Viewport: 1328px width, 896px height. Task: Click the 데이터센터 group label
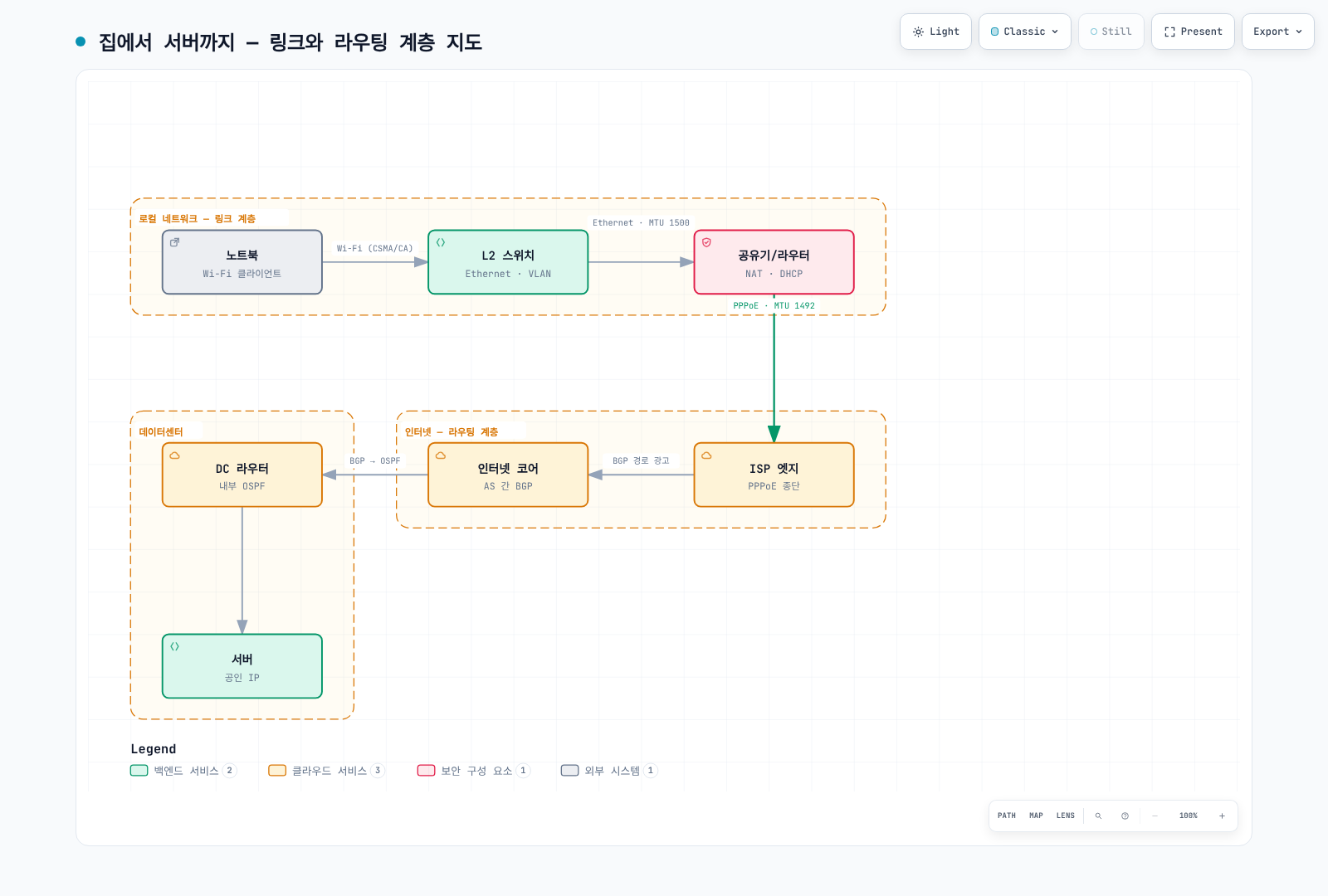[x=161, y=432]
